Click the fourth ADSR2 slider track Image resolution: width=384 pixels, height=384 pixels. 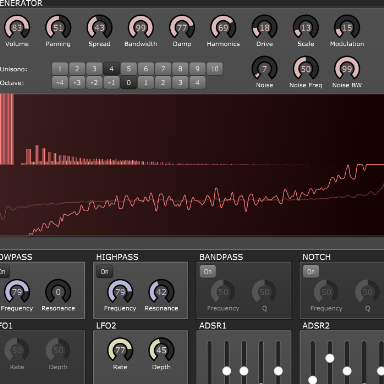click(x=364, y=362)
